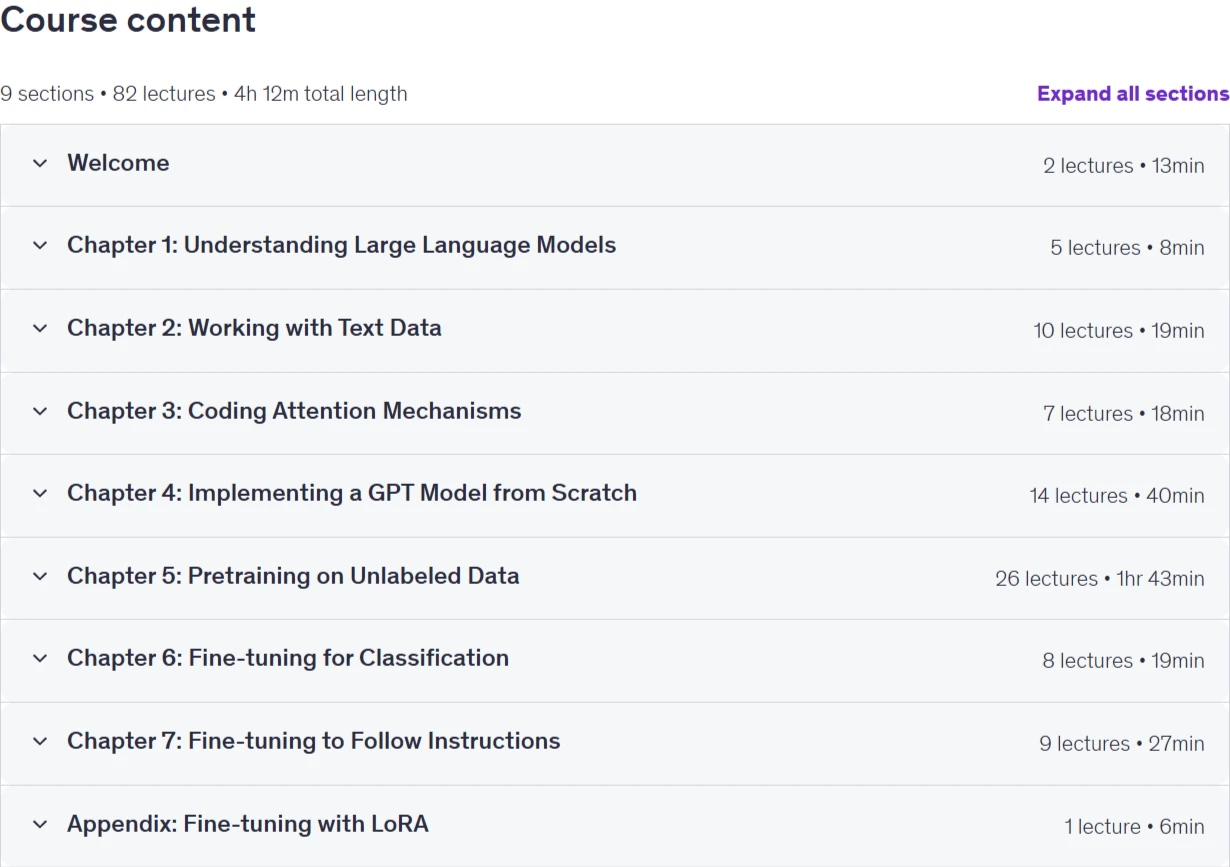
Task: Click the '8 lectures • 19min' text
Action: (x=1124, y=661)
